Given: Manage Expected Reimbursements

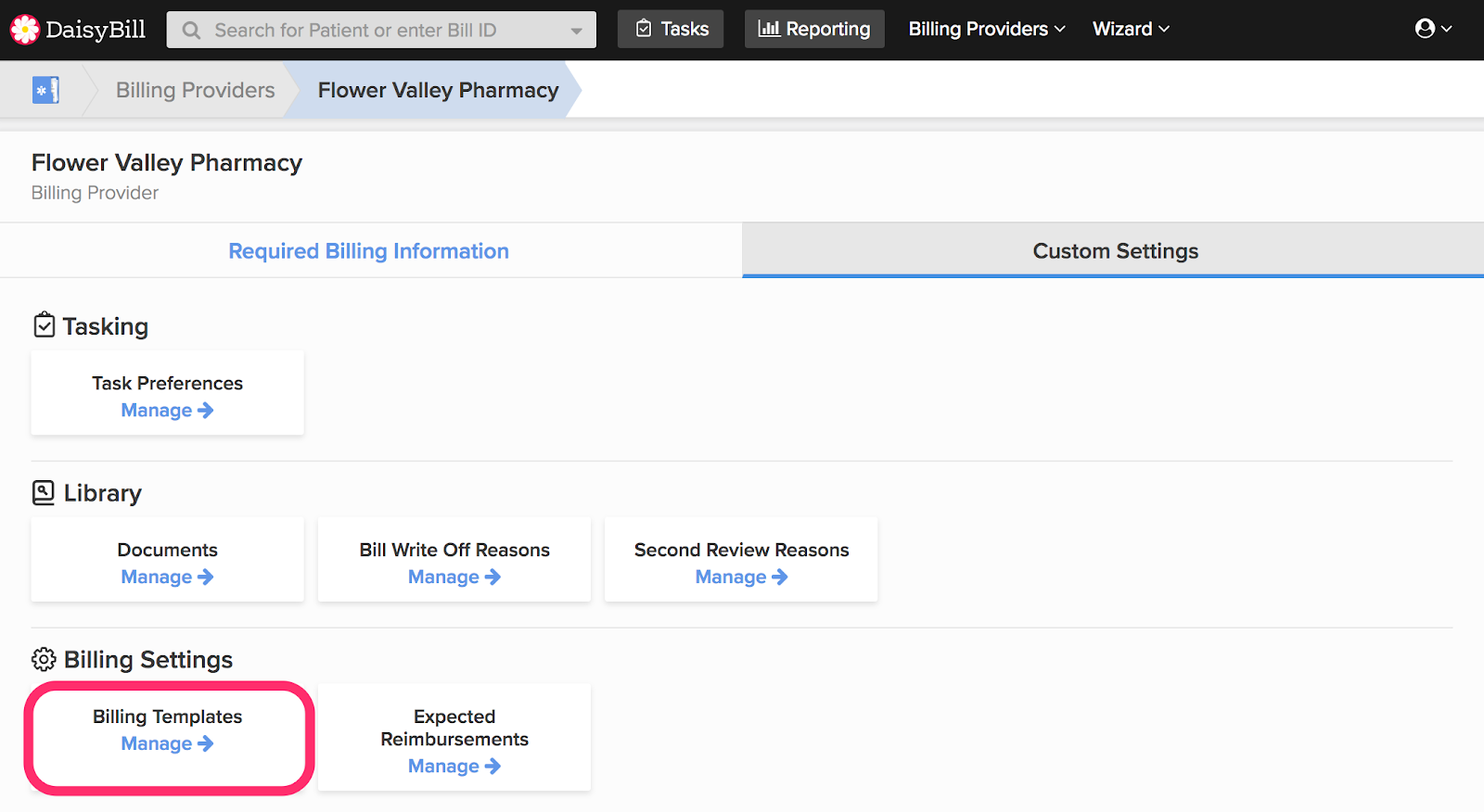Looking at the screenshot, I should pyautogui.click(x=454, y=766).
